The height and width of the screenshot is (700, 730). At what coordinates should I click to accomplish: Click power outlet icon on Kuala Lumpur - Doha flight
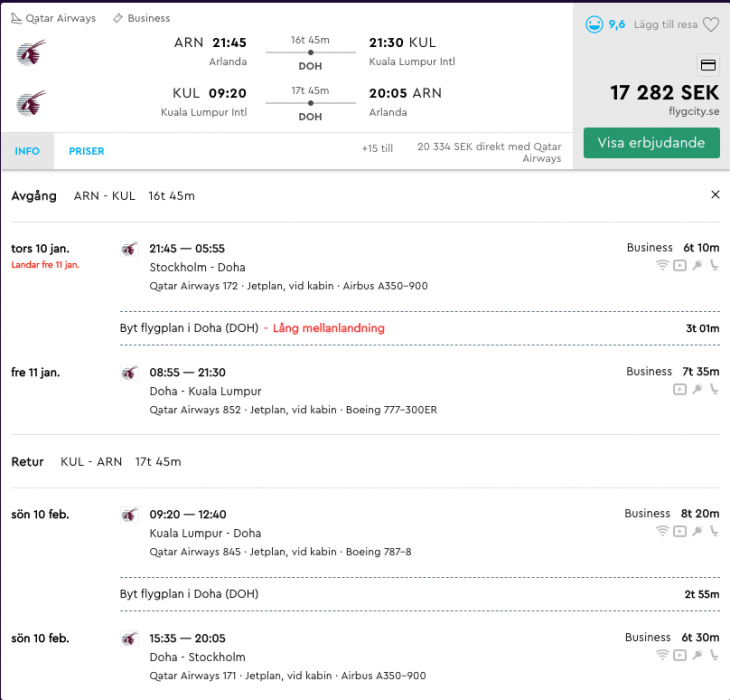point(697,531)
